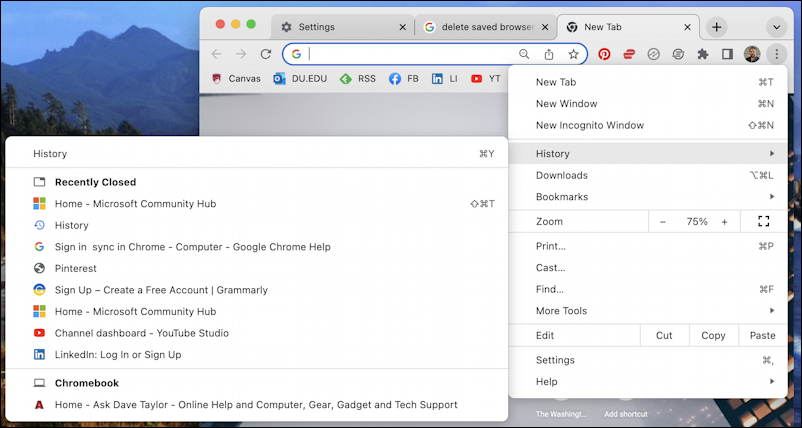Open the three-dot Chrome menu button
Viewport: 802px width, 428px height.
(x=776, y=54)
